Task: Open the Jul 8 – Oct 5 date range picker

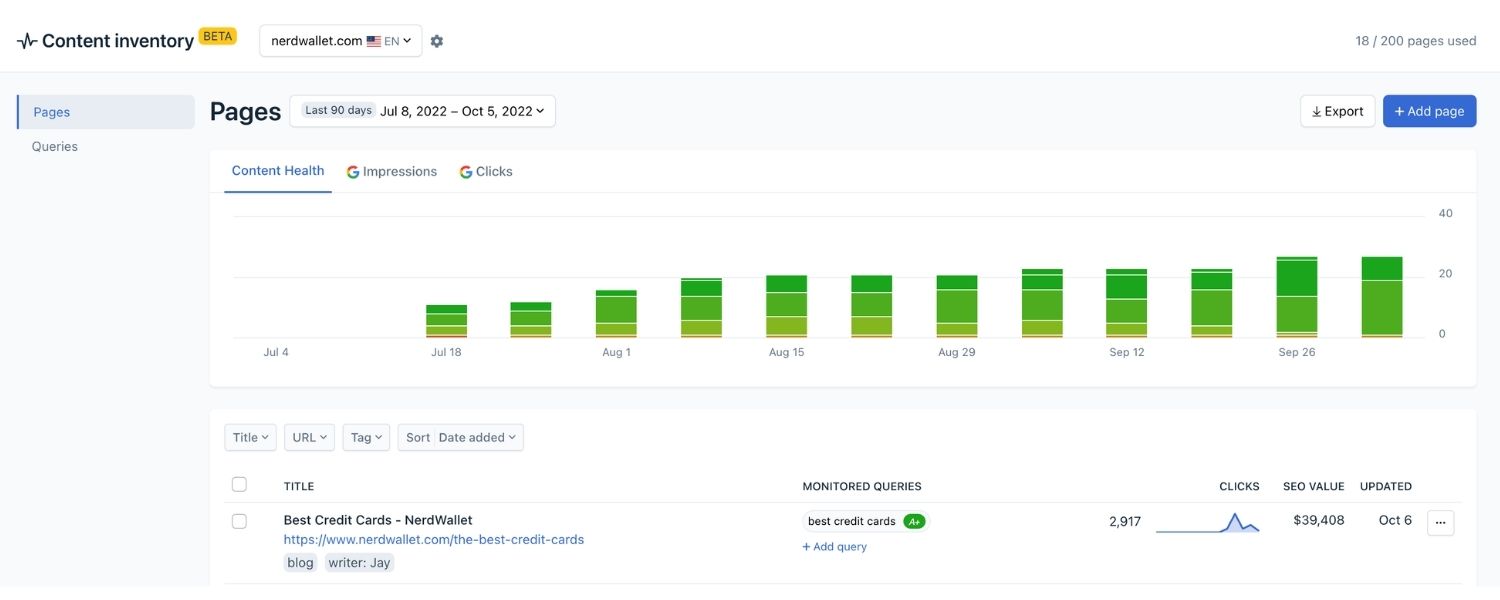Action: pyautogui.click(x=455, y=110)
